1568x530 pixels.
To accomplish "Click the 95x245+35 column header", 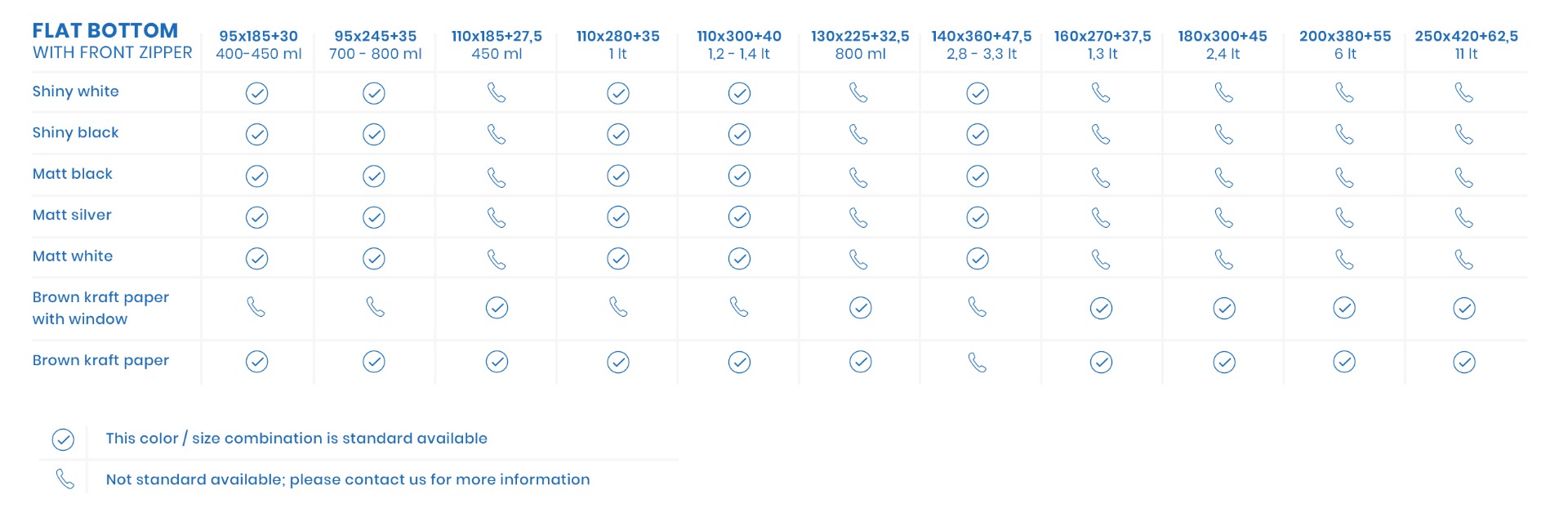I will [x=375, y=45].
